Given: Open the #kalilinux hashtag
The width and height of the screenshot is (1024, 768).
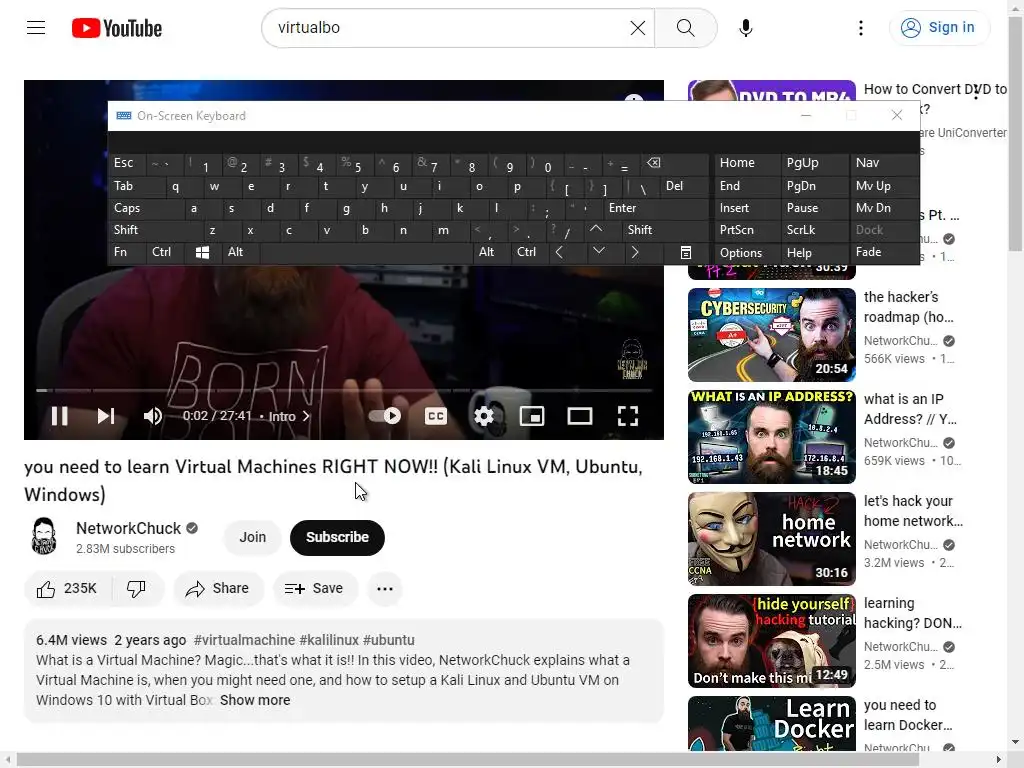Looking at the screenshot, I should (x=329, y=640).
